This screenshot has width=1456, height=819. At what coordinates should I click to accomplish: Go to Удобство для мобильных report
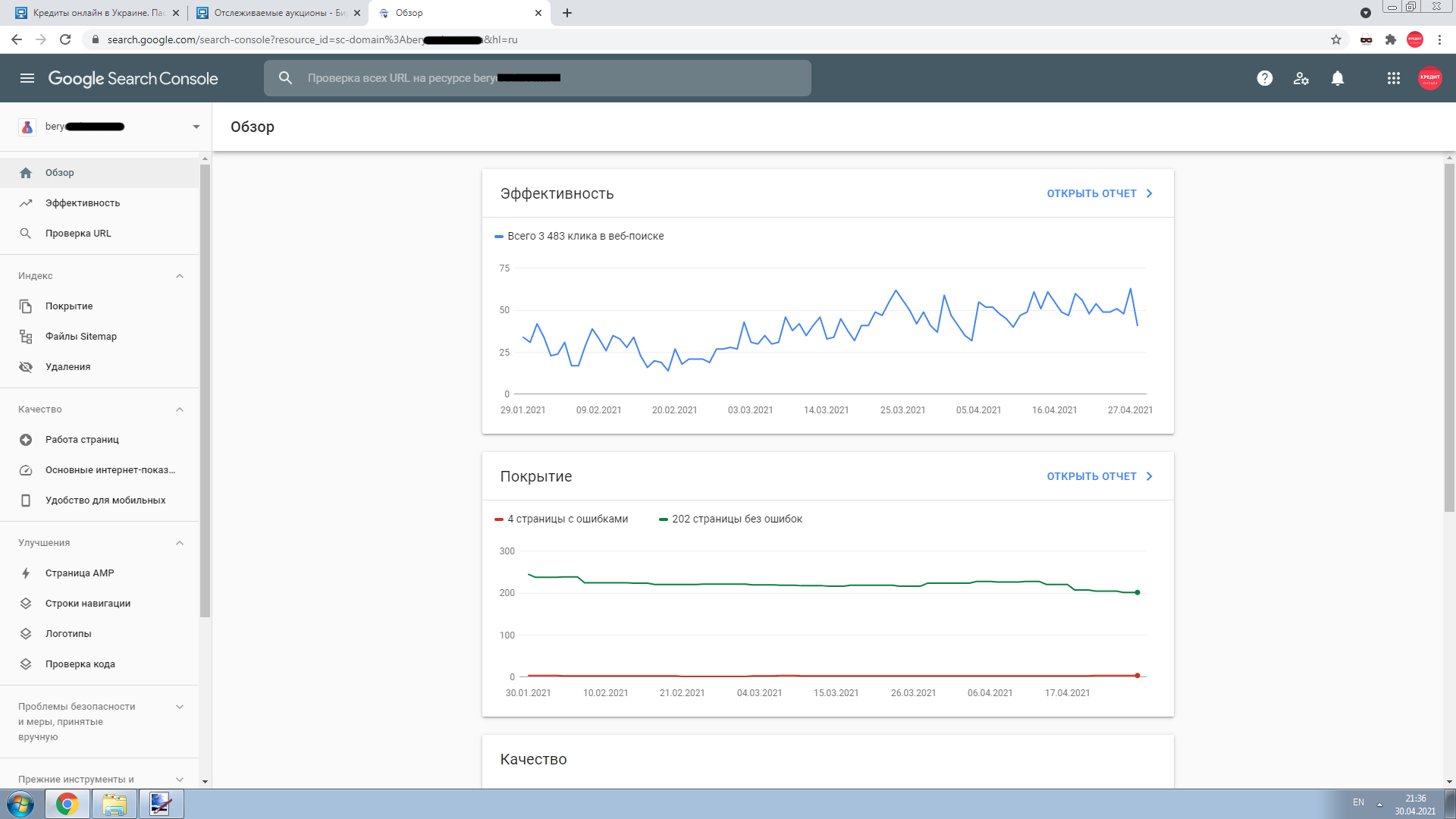(105, 500)
